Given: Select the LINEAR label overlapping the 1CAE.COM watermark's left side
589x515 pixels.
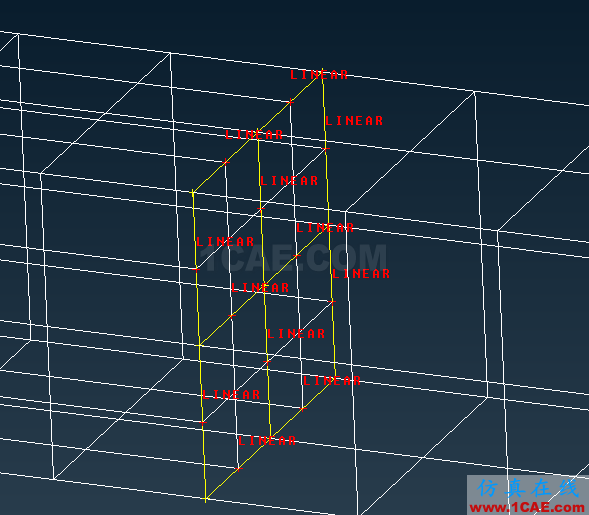Looking at the screenshot, I should pyautogui.click(x=225, y=242).
